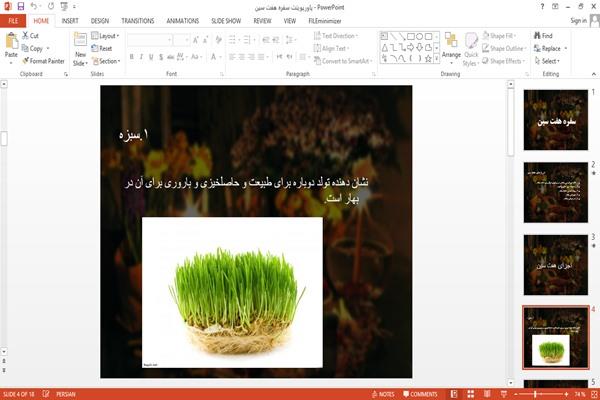Click the Save icon in quick access toolbar
600x400 pixels.
21,7
